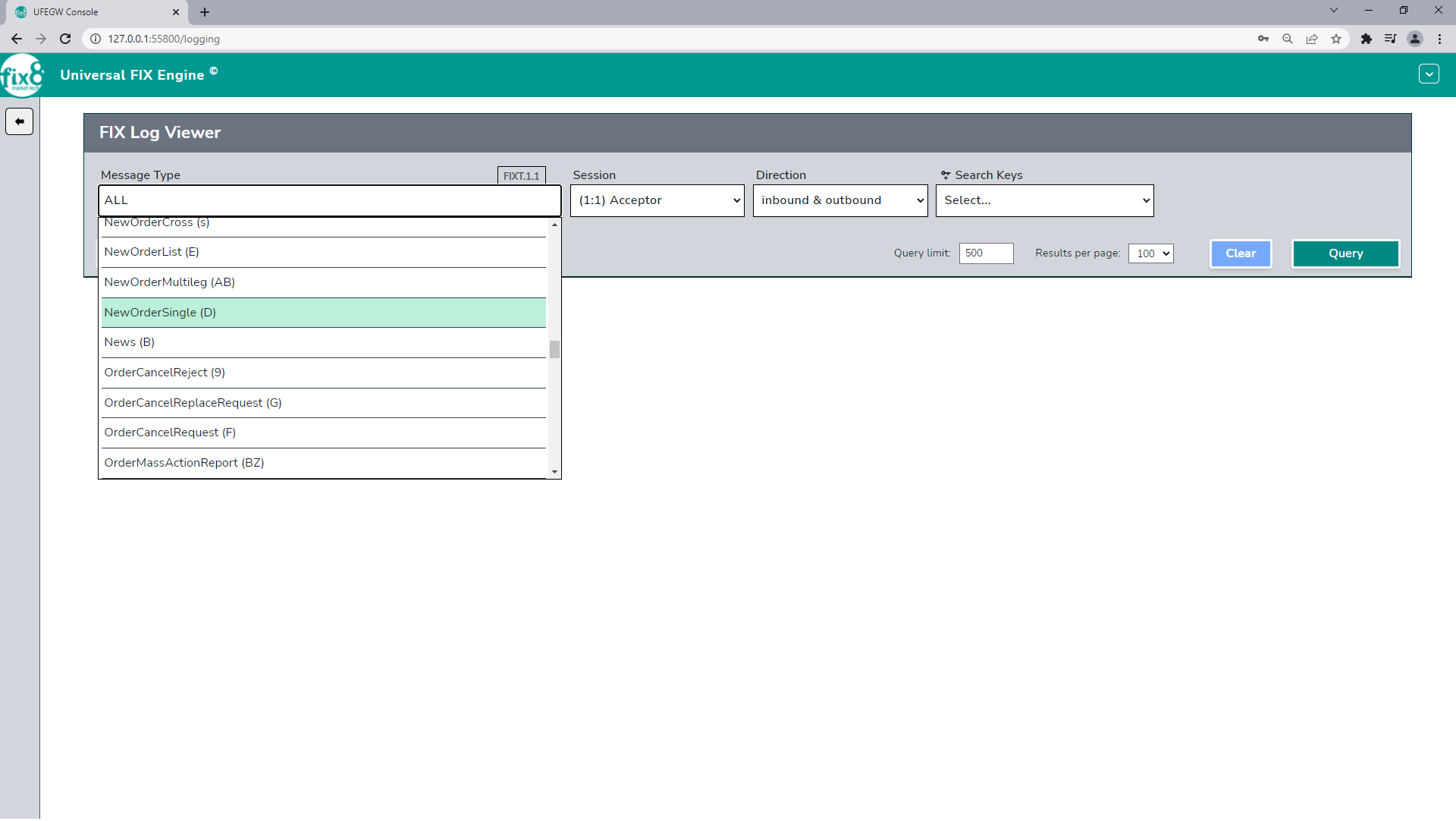Open a new browser tab
Screen dimensions: 1456x821
point(205,12)
